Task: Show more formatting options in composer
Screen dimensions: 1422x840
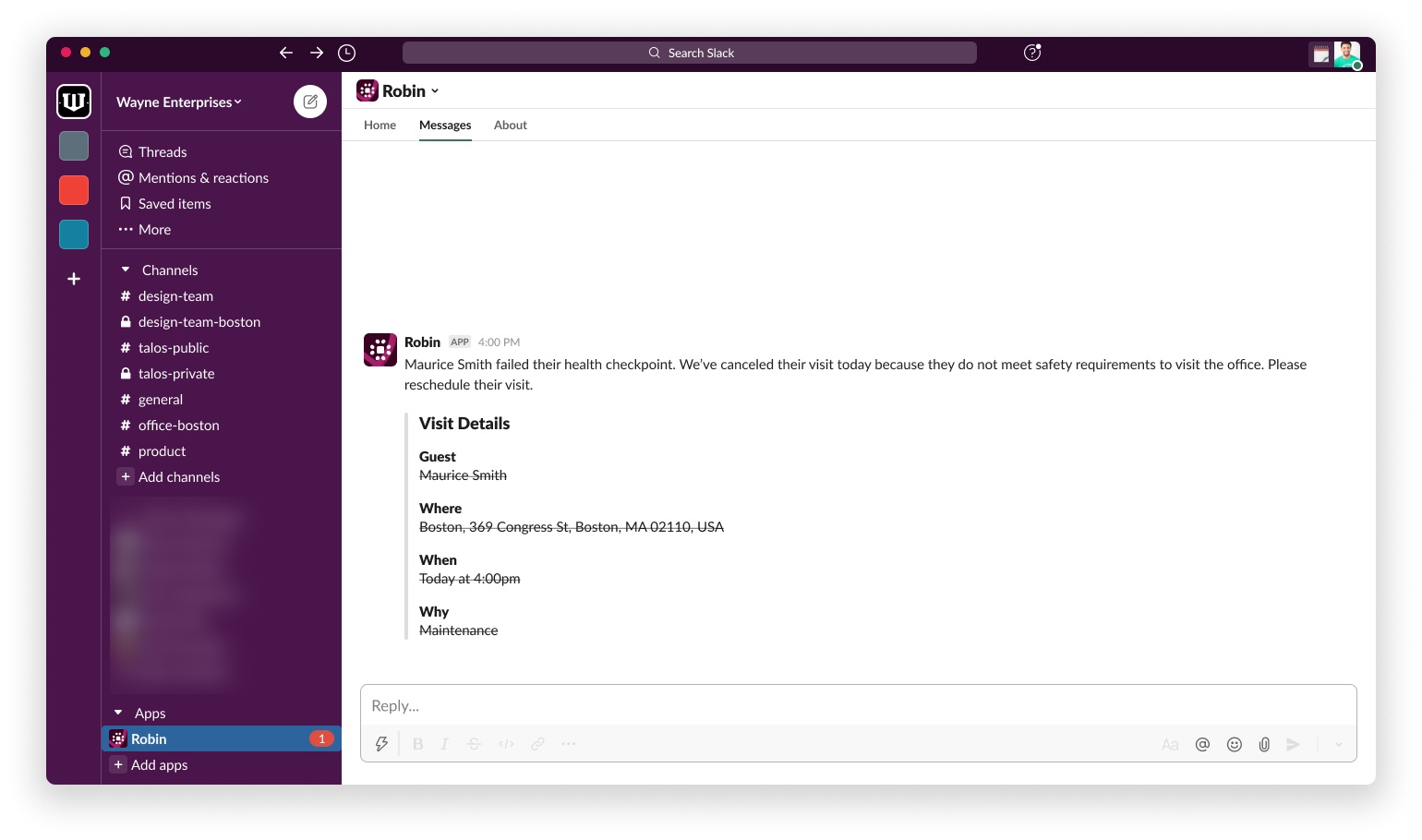Action: tap(569, 744)
